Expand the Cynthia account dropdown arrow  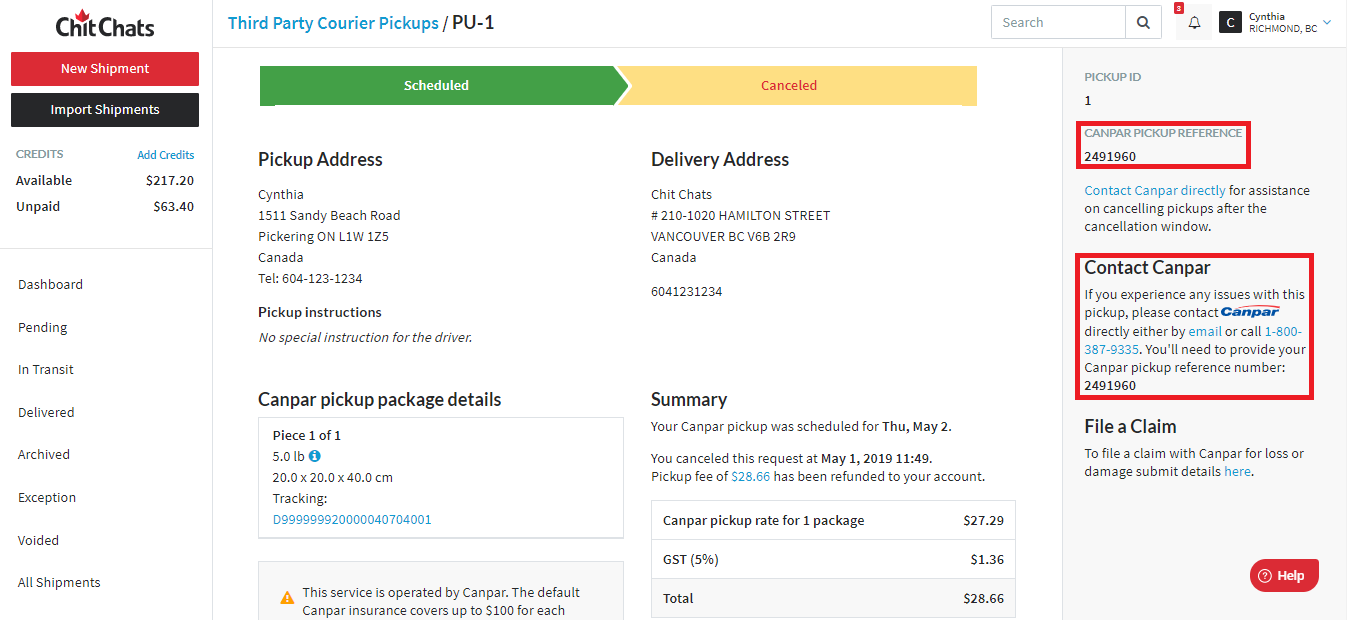(x=1327, y=22)
